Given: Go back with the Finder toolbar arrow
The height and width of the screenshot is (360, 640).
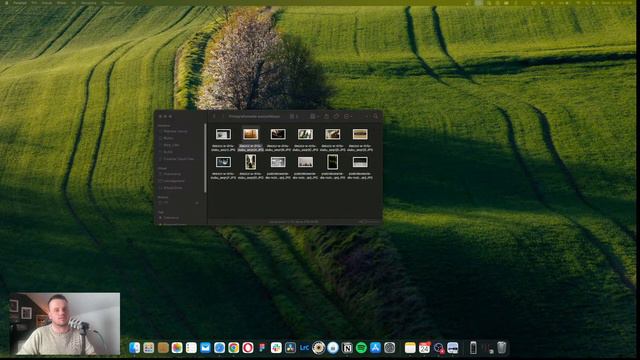Looking at the screenshot, I should click(215, 116).
